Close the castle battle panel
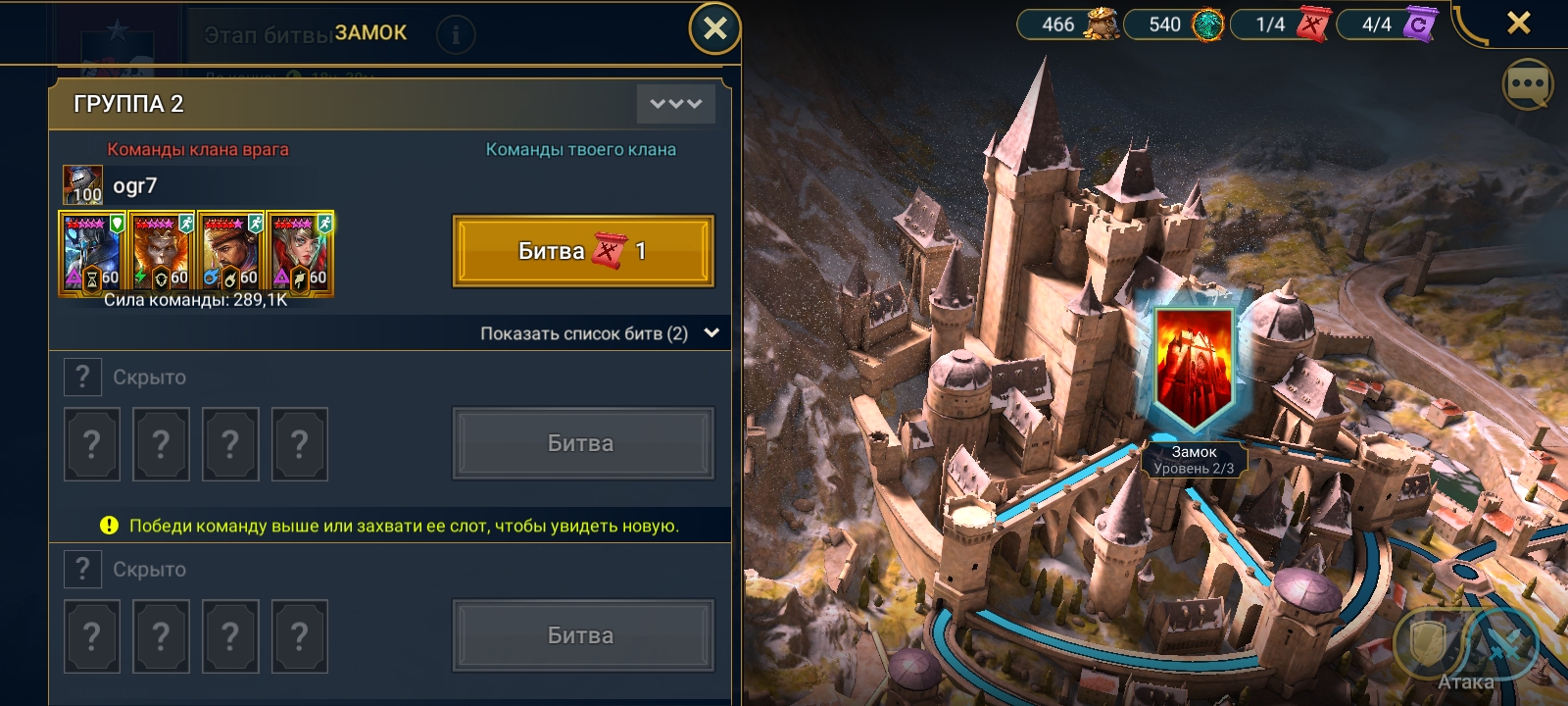Viewport: 1568px width, 706px height. click(x=714, y=28)
